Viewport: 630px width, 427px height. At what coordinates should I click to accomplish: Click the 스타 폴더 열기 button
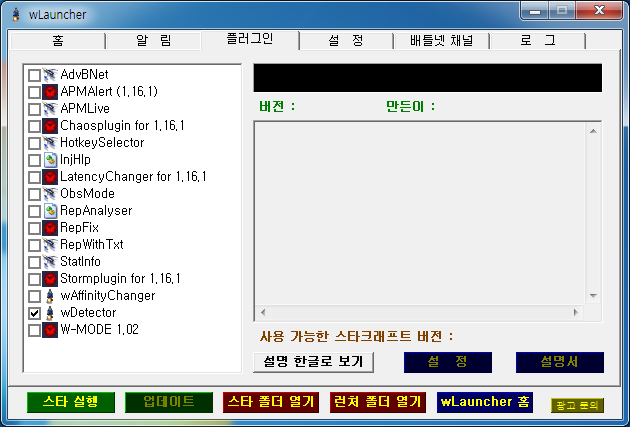coord(271,402)
